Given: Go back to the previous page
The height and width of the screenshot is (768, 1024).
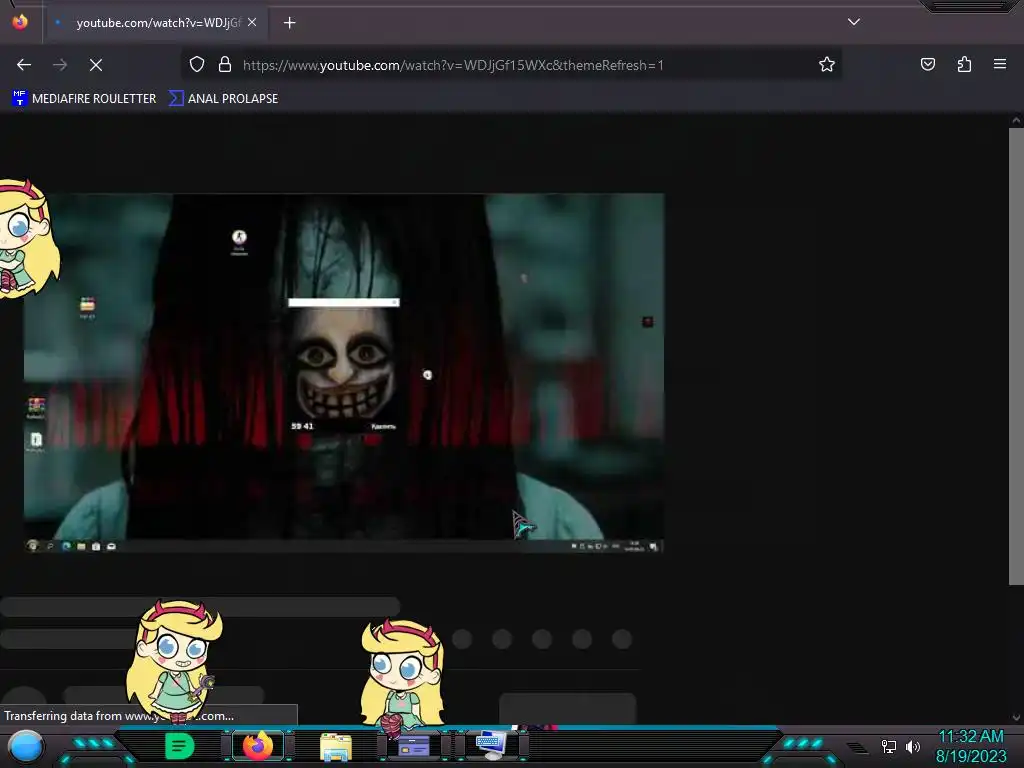Looking at the screenshot, I should [x=24, y=65].
